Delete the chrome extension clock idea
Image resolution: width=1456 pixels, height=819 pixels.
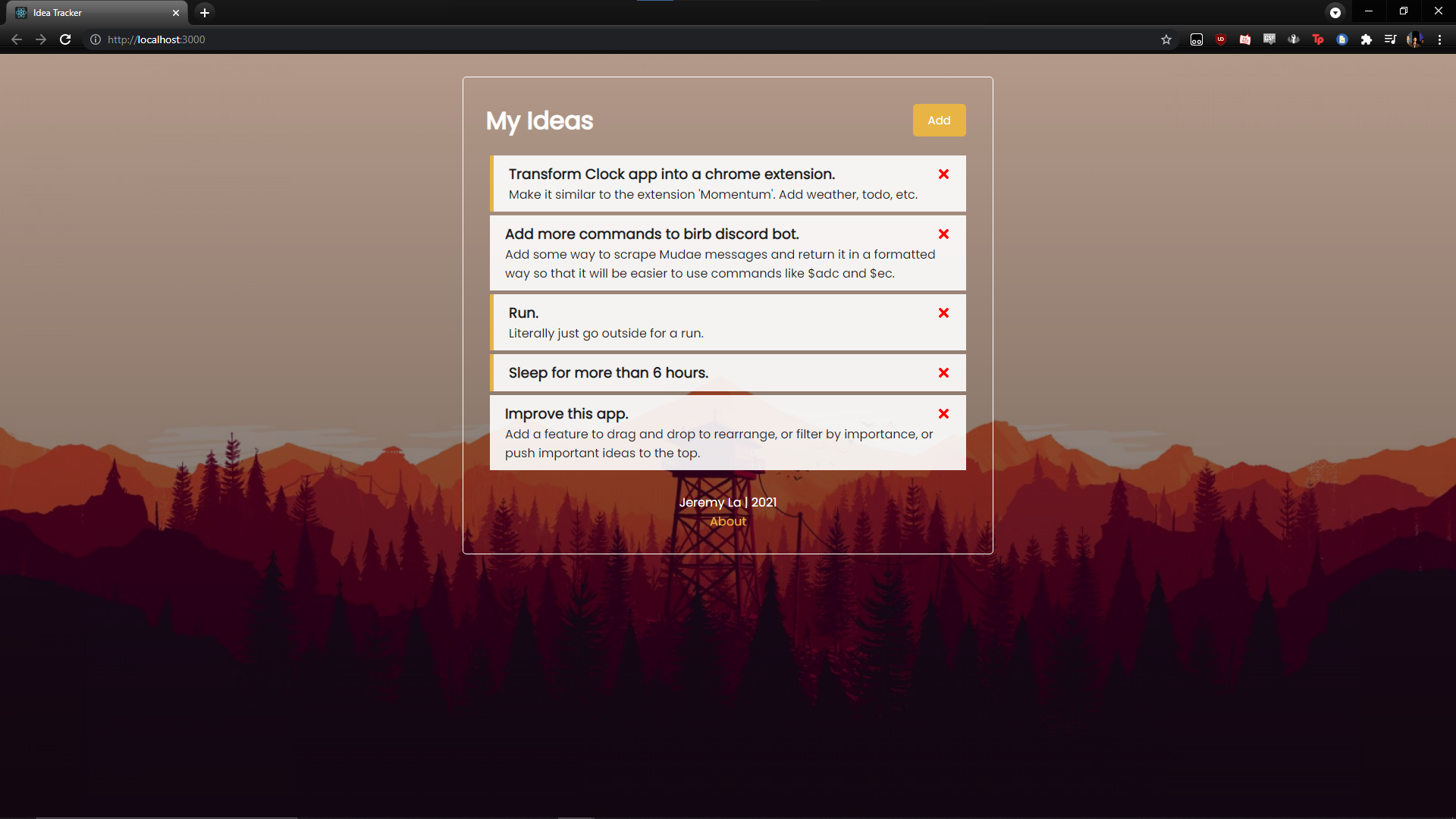click(x=943, y=174)
